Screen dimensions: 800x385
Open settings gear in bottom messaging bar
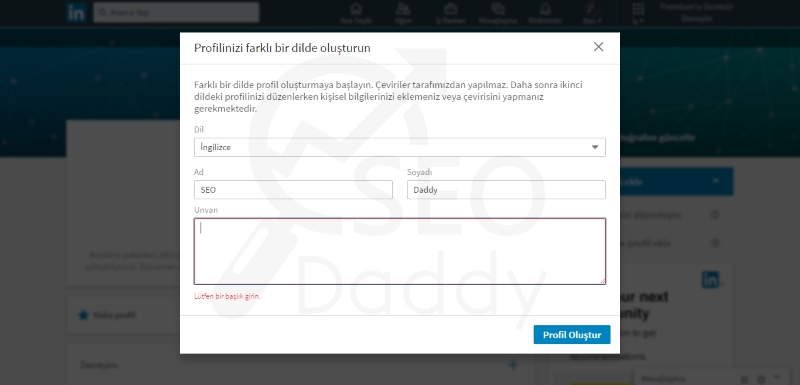[x=761, y=379]
